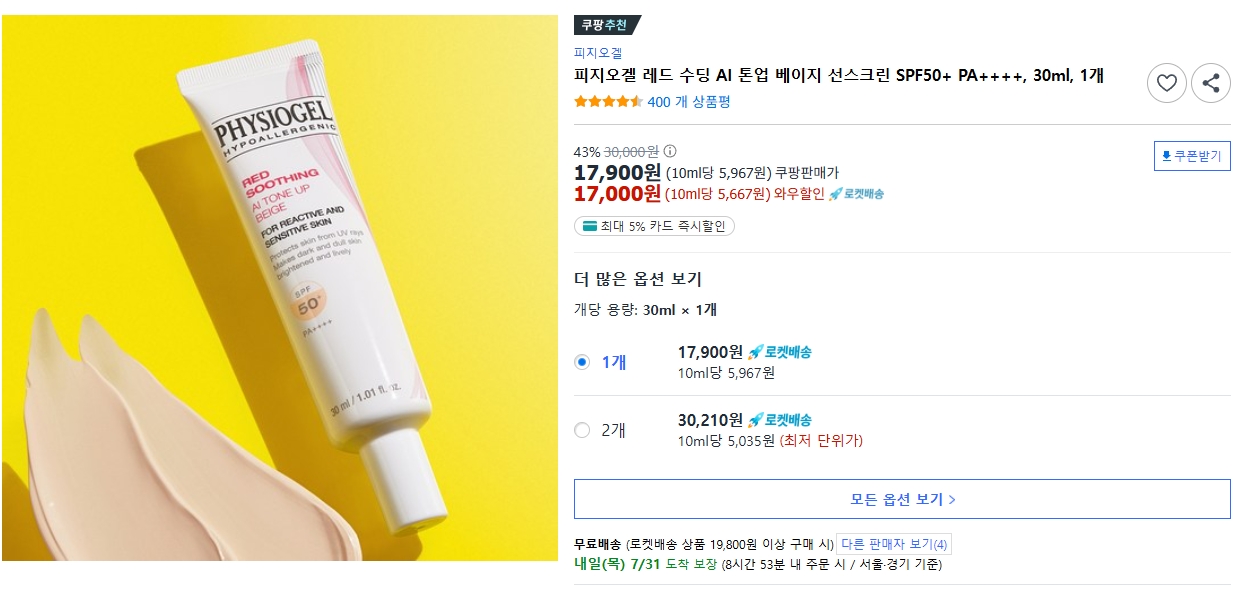Screen dimensions: 1240x589
Task: Click the Physiogel sunscreen product image
Action: click(x=280, y=288)
